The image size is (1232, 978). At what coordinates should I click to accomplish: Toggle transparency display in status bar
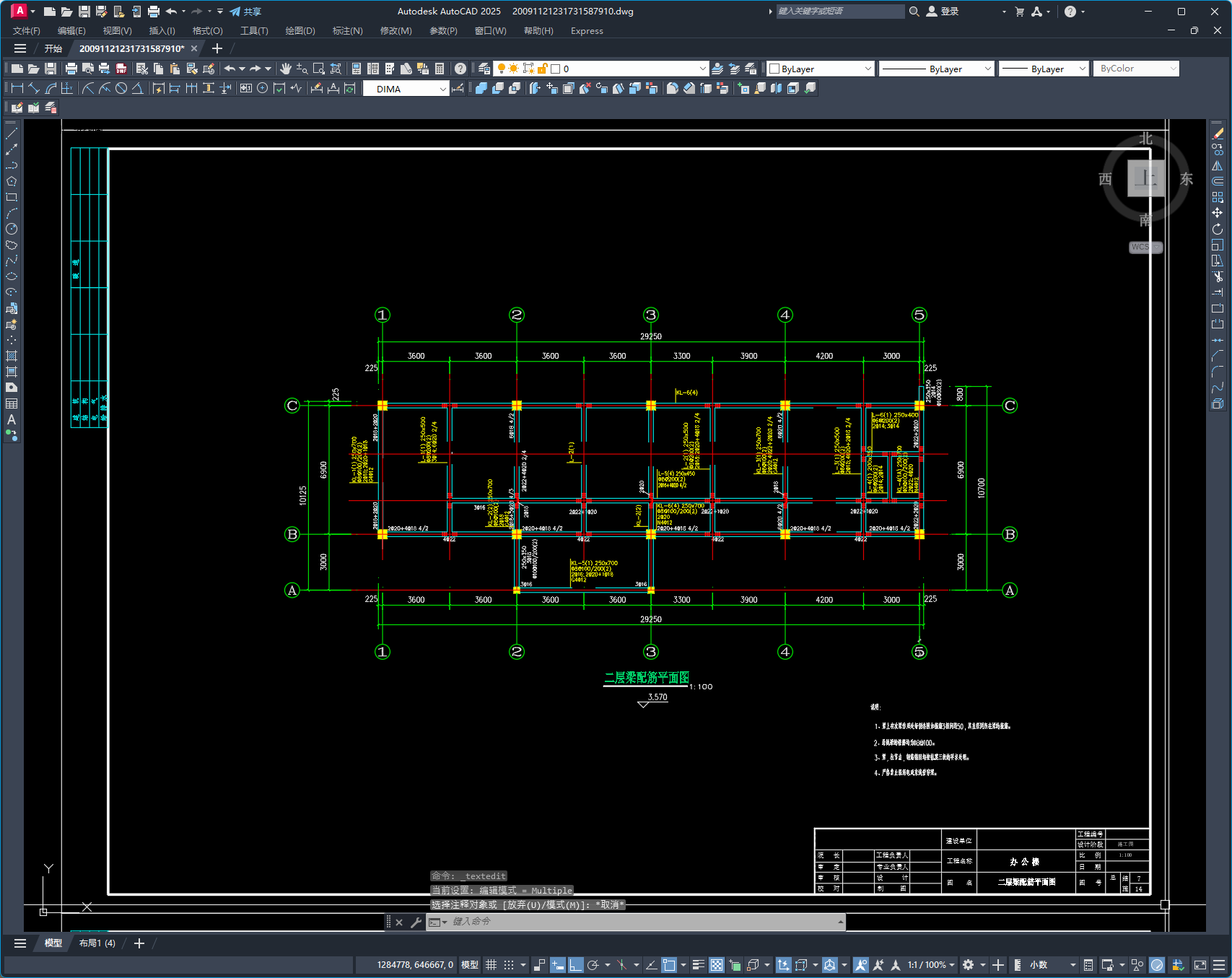click(716, 965)
